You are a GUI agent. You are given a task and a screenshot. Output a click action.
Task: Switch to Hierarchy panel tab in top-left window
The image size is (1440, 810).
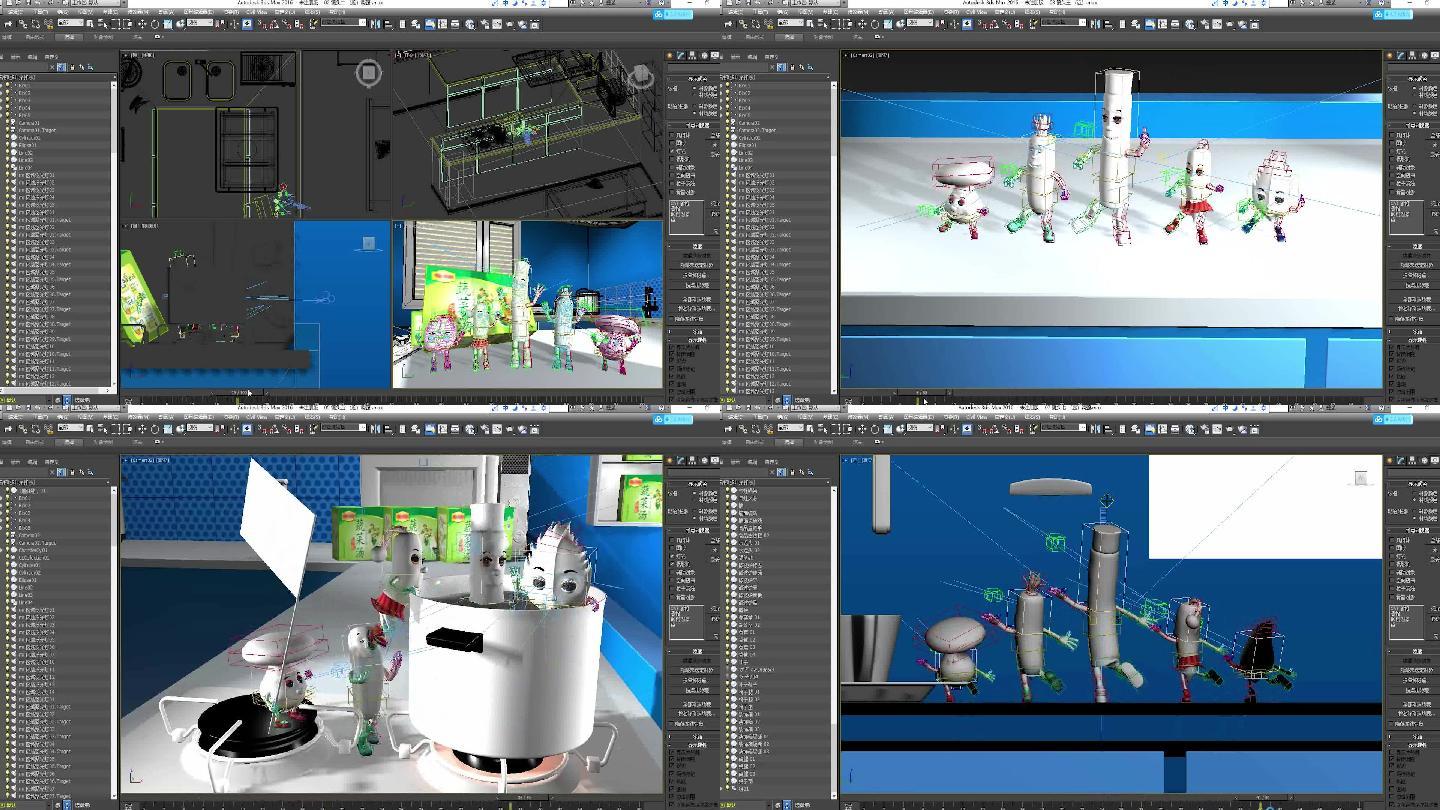coord(691,57)
